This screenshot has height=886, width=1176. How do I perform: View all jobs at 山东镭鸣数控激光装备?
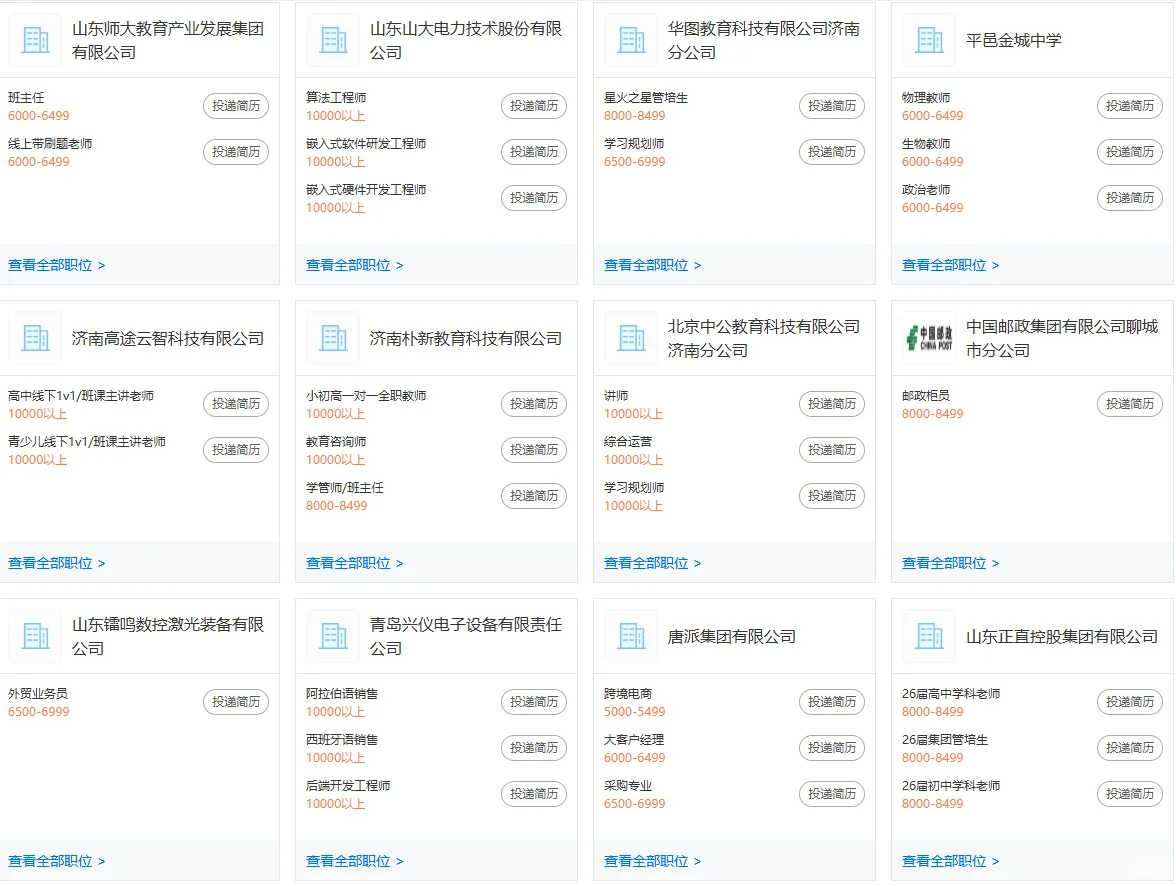click(57, 860)
